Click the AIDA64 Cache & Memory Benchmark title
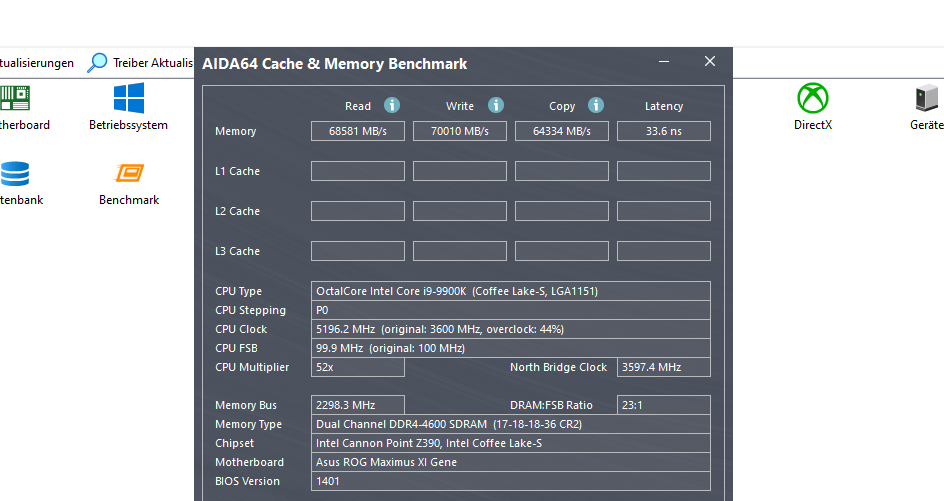Viewport: 944px width, 501px height. tap(334, 64)
